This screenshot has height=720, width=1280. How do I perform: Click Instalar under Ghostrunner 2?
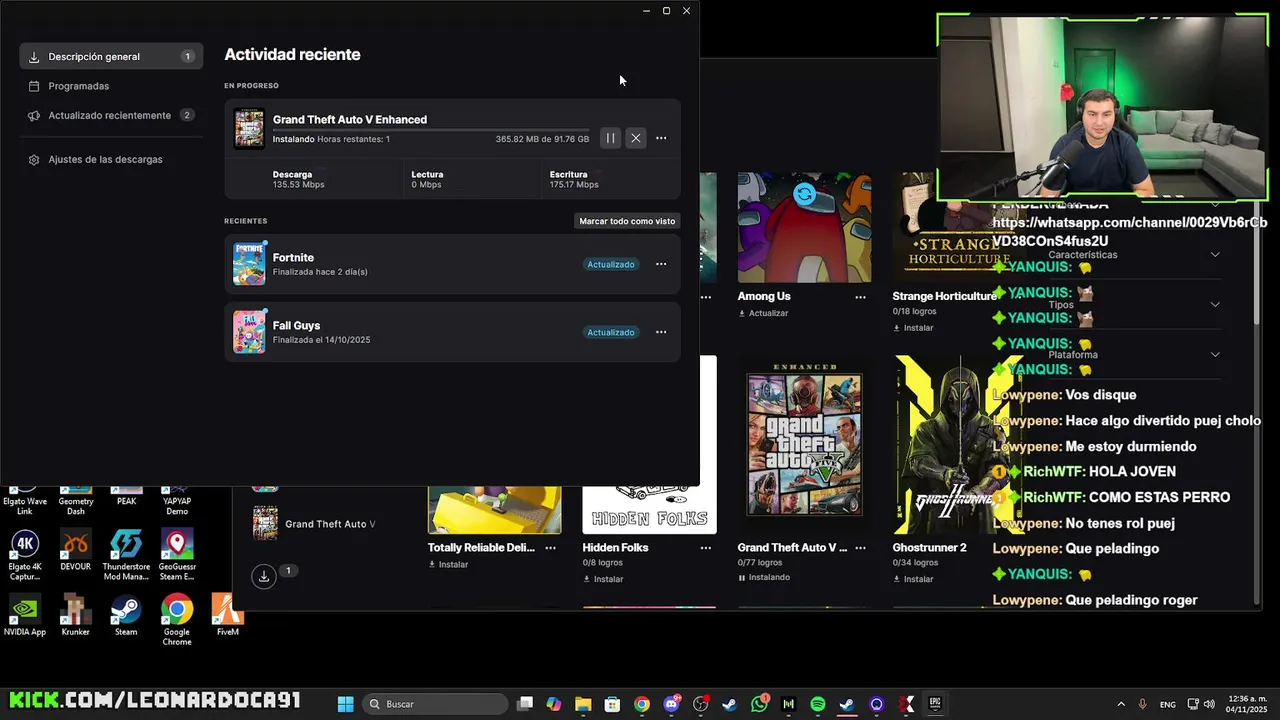[x=913, y=579]
